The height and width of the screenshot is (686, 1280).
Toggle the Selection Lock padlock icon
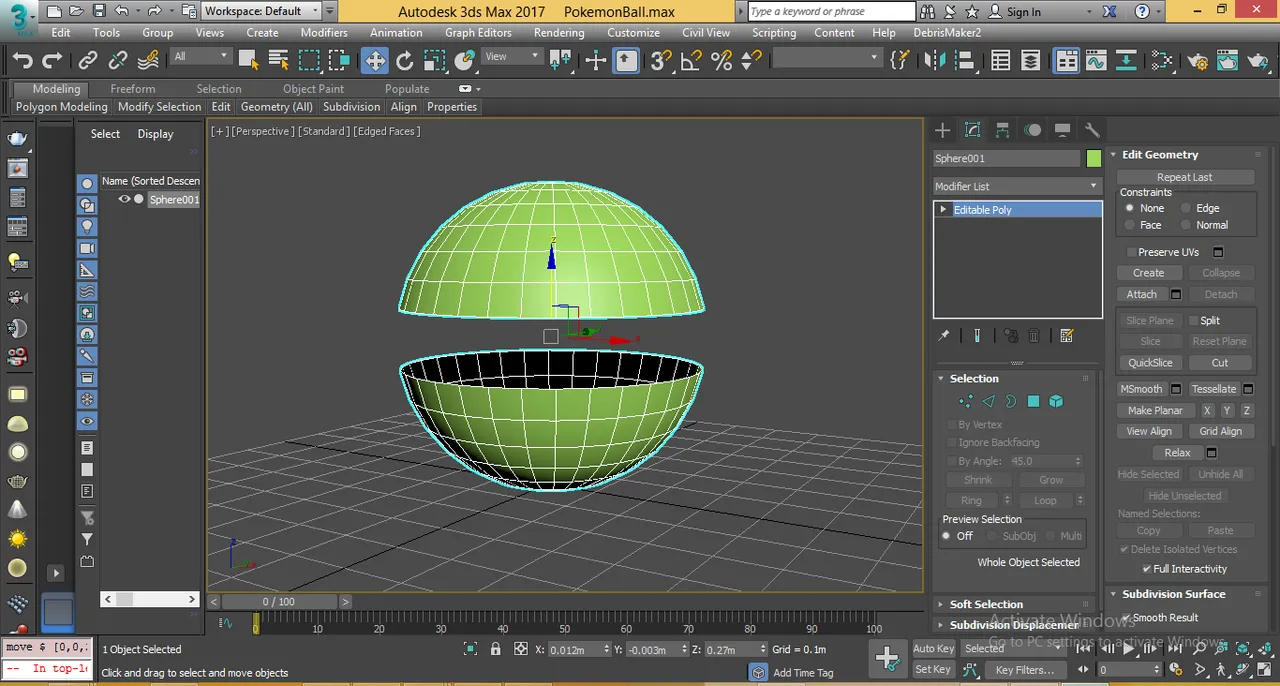495,649
